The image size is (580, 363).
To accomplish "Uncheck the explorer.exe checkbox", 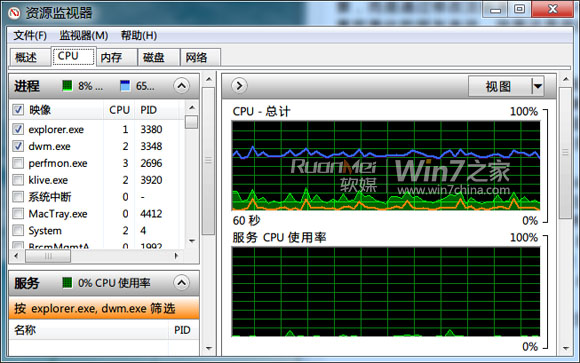I will pyautogui.click(x=18, y=129).
